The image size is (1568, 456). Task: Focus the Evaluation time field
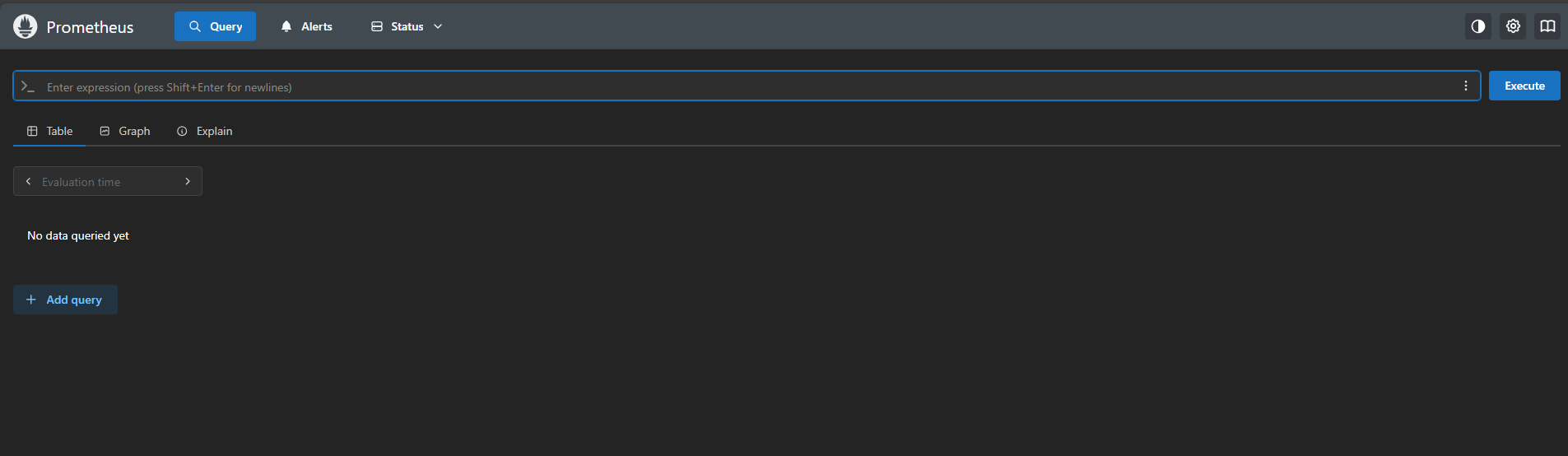tap(107, 182)
